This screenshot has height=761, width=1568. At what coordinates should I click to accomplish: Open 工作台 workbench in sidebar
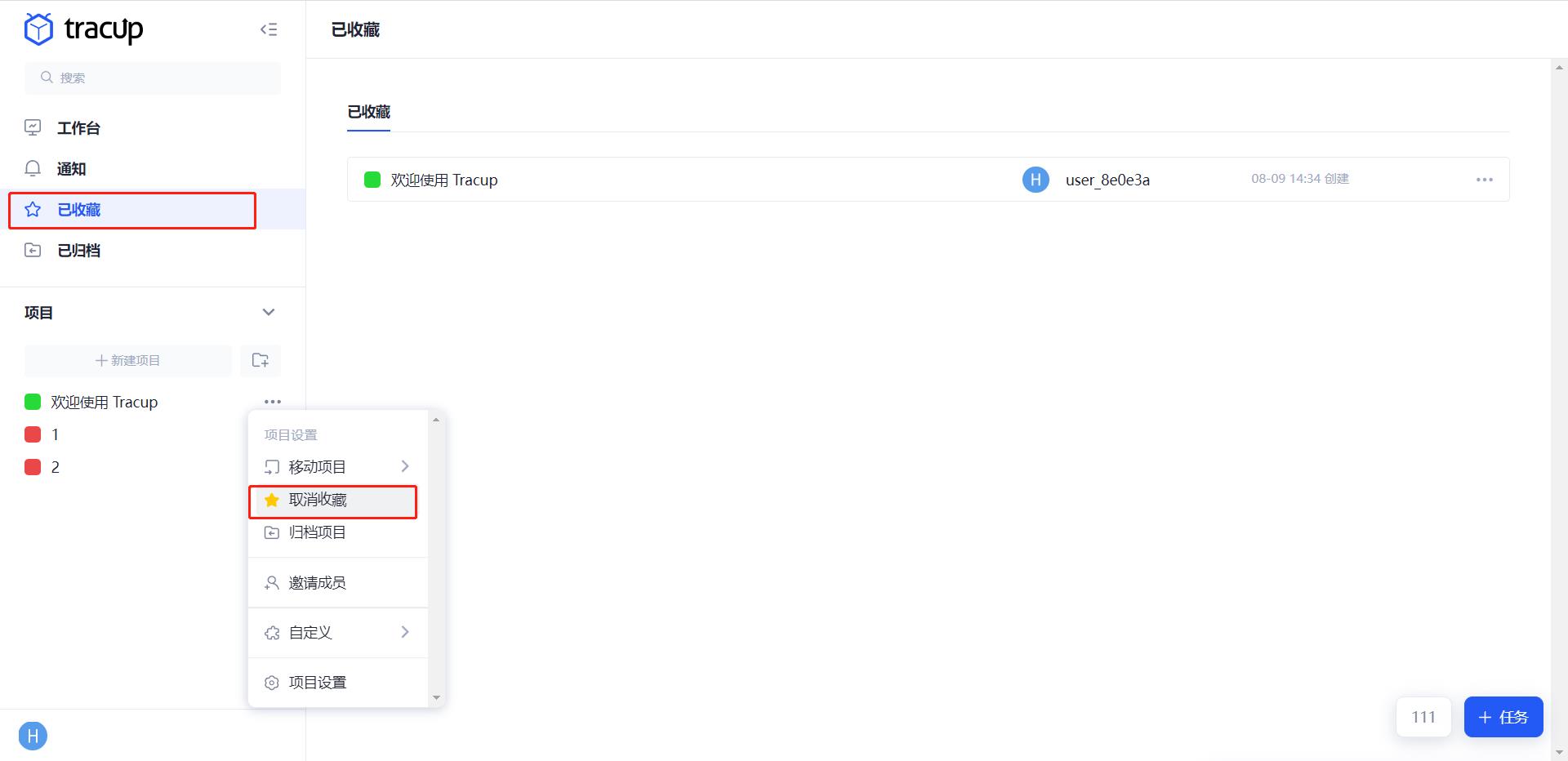click(78, 128)
